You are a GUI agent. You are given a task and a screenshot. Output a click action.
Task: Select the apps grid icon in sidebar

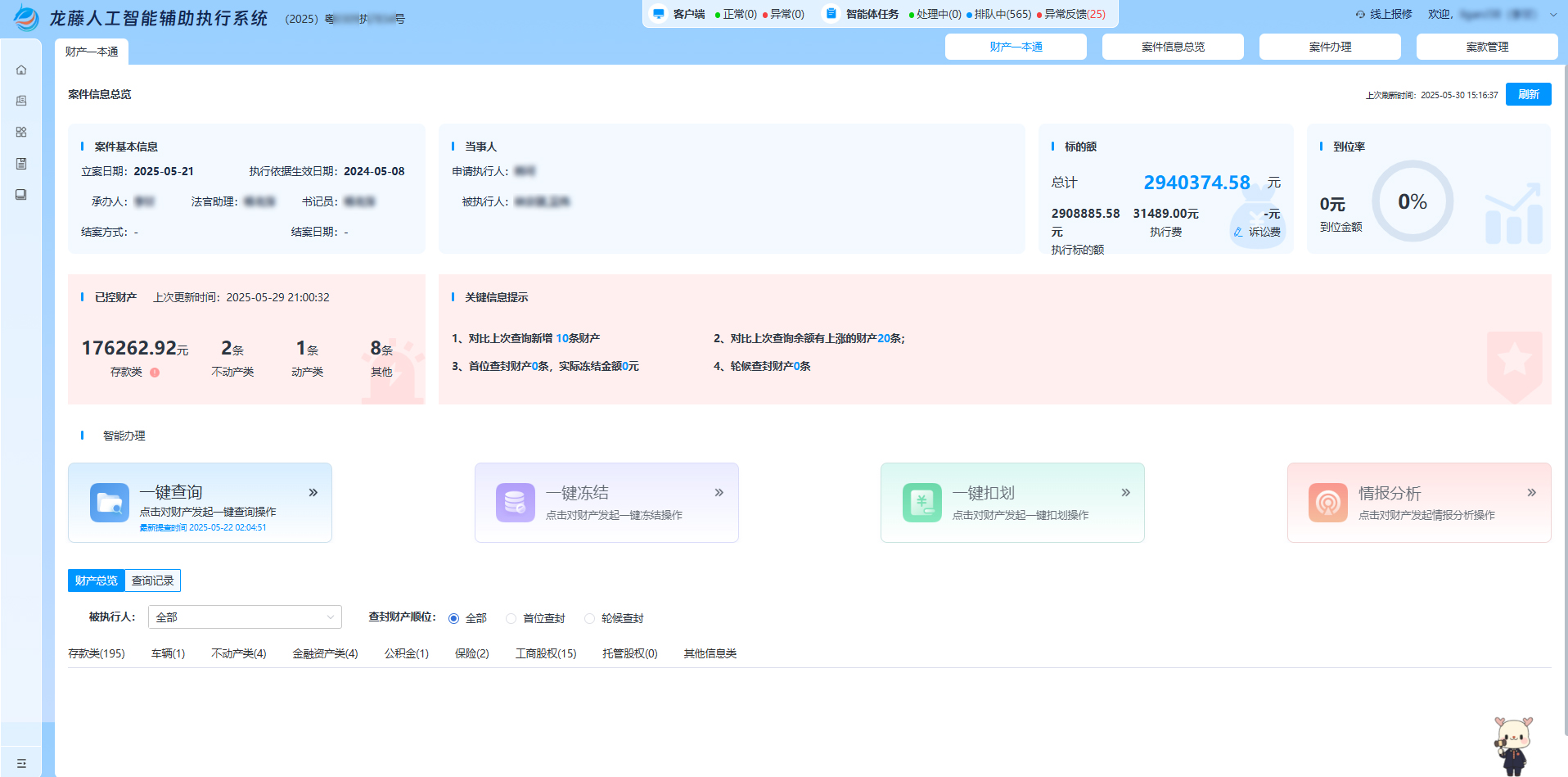coord(21,132)
